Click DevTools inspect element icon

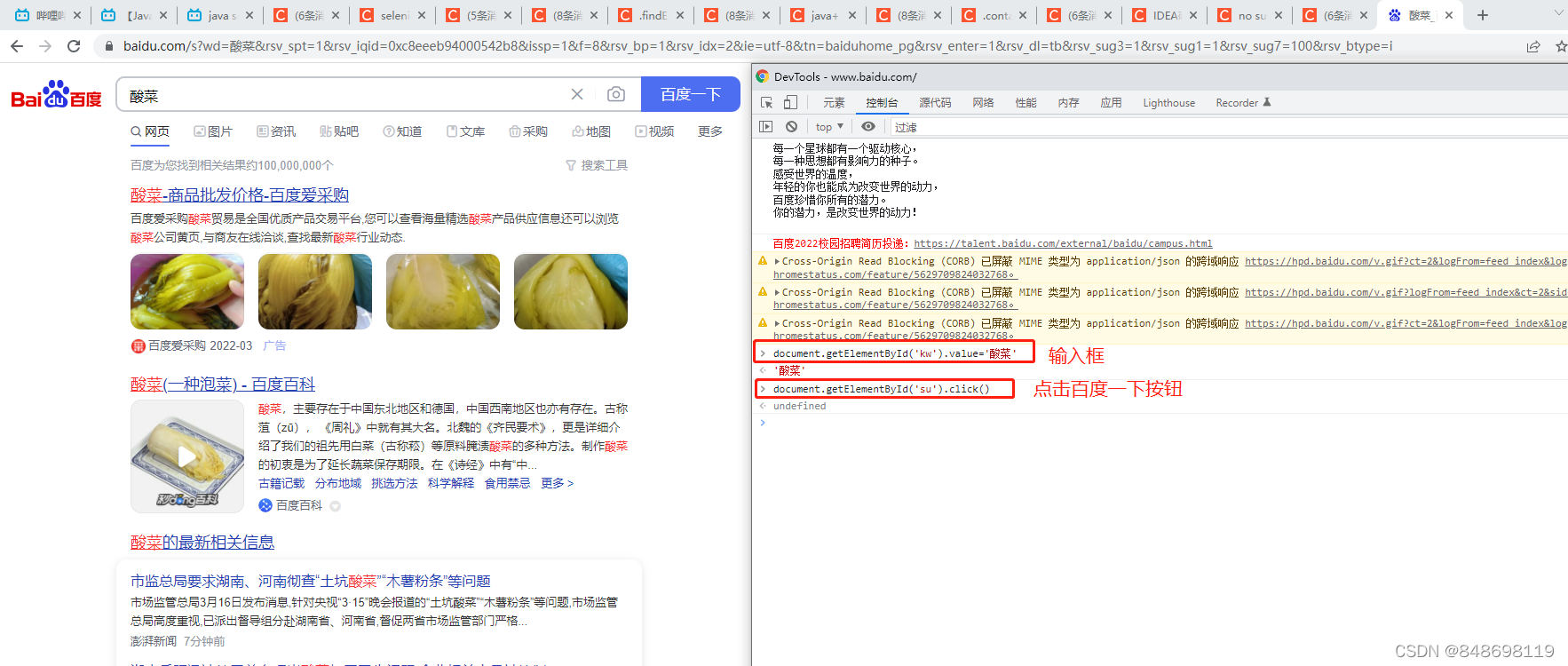767,103
